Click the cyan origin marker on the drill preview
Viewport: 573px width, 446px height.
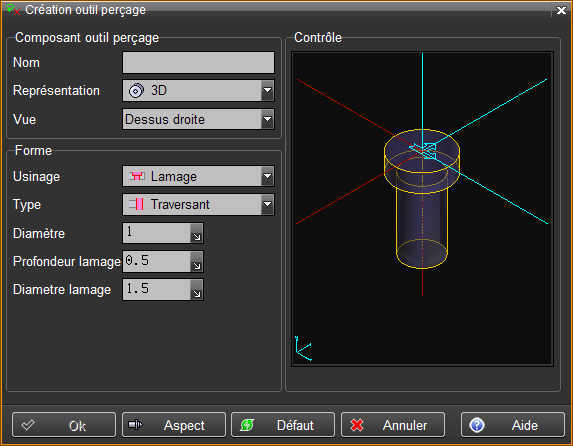[424, 150]
